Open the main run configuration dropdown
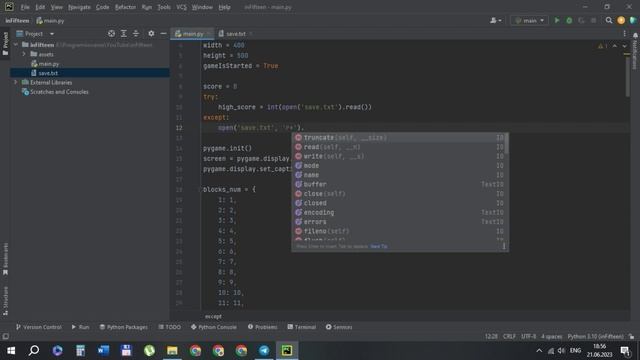 pos(529,20)
